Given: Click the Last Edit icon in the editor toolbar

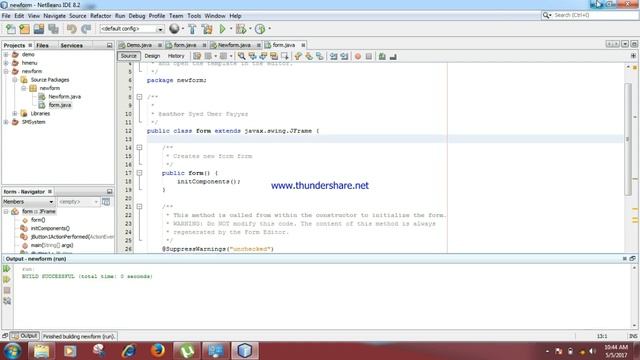Looking at the screenshot, I should coord(197,56).
